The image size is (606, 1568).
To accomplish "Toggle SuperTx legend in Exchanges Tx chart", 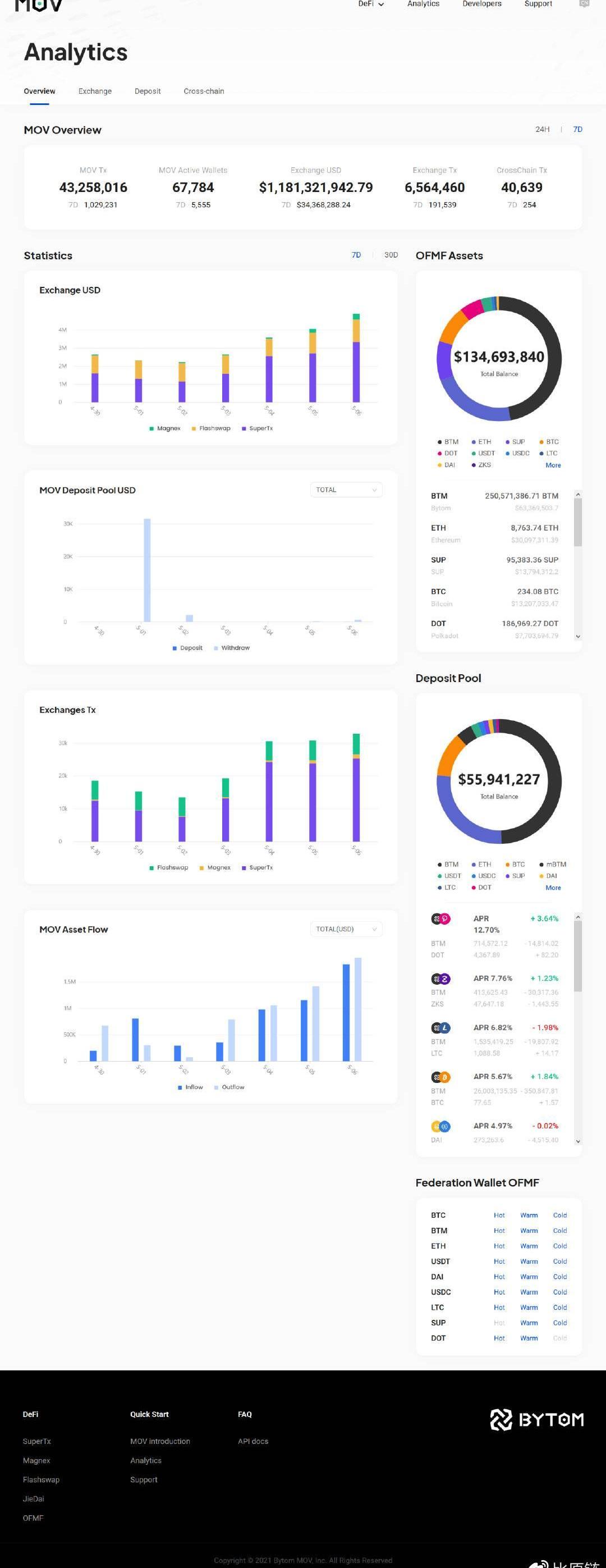I will 258,867.
